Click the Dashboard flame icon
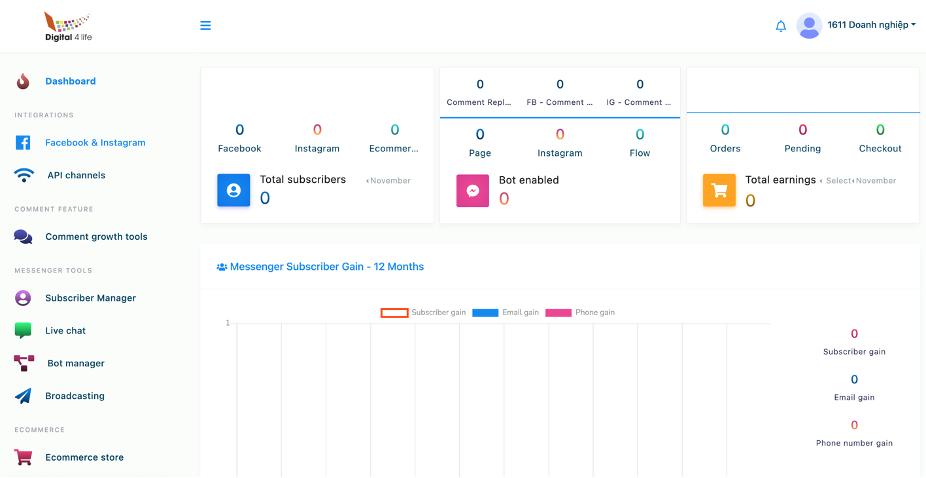 point(23,81)
